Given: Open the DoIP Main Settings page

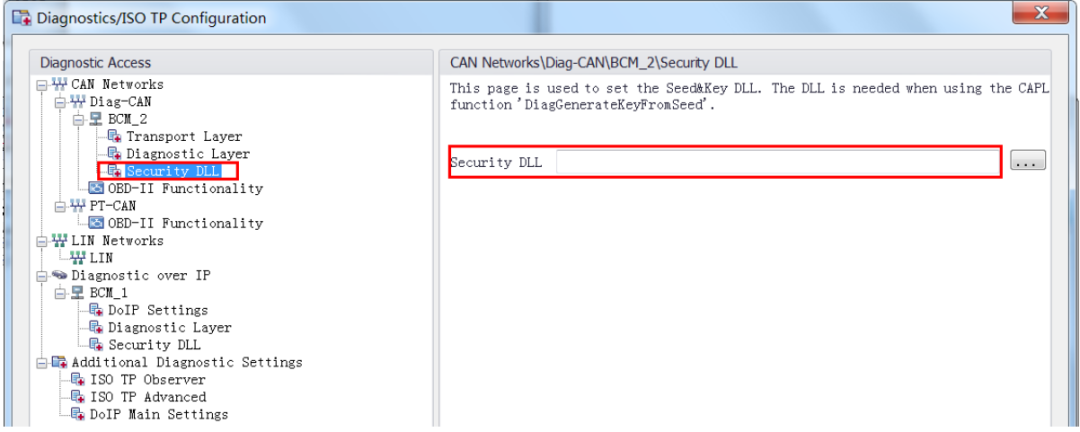Looking at the screenshot, I should (x=159, y=414).
